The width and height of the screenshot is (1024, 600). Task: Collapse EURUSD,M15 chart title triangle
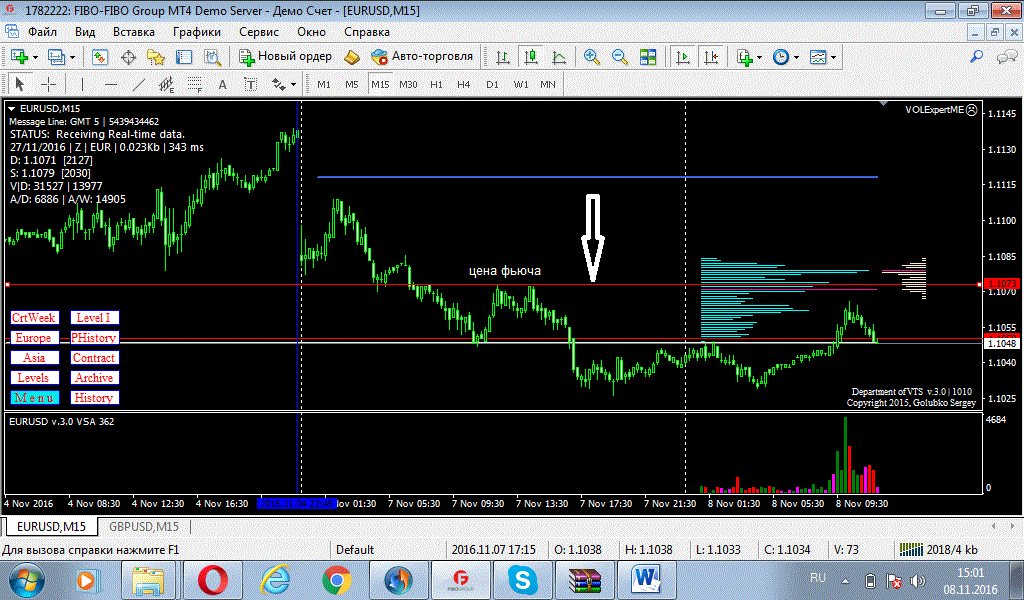click(12, 109)
